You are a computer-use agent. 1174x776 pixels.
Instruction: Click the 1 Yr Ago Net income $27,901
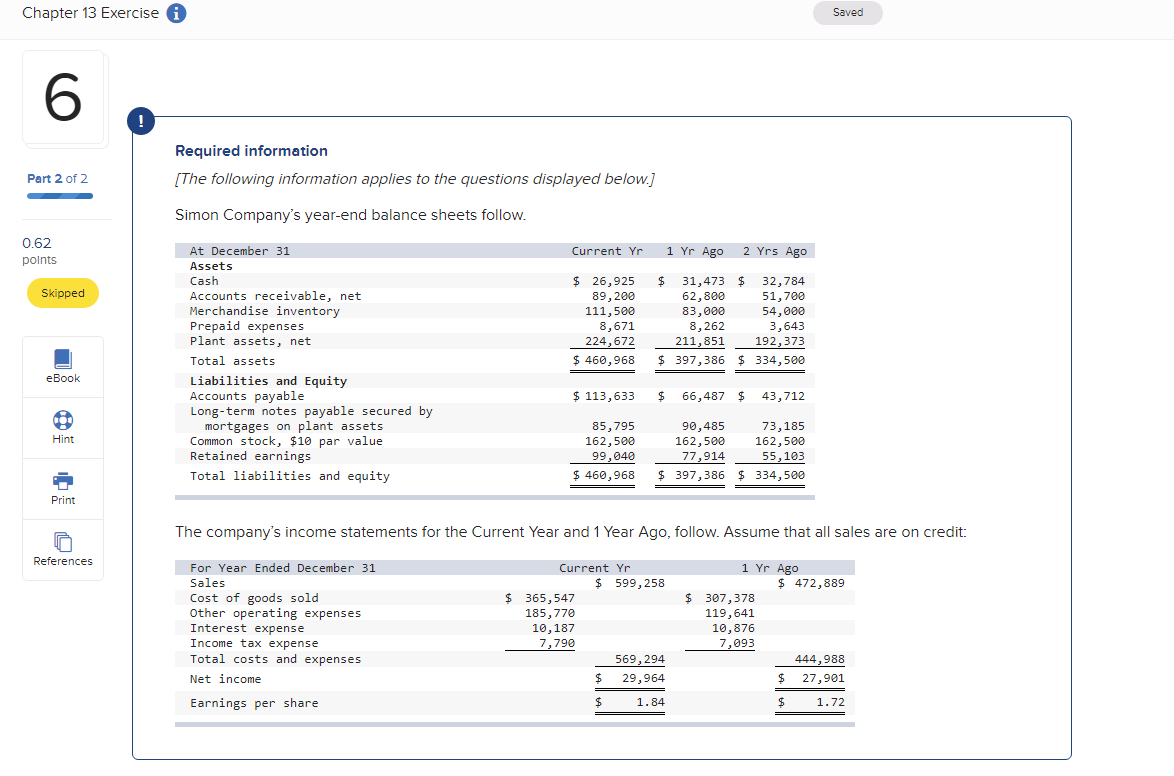pos(811,678)
